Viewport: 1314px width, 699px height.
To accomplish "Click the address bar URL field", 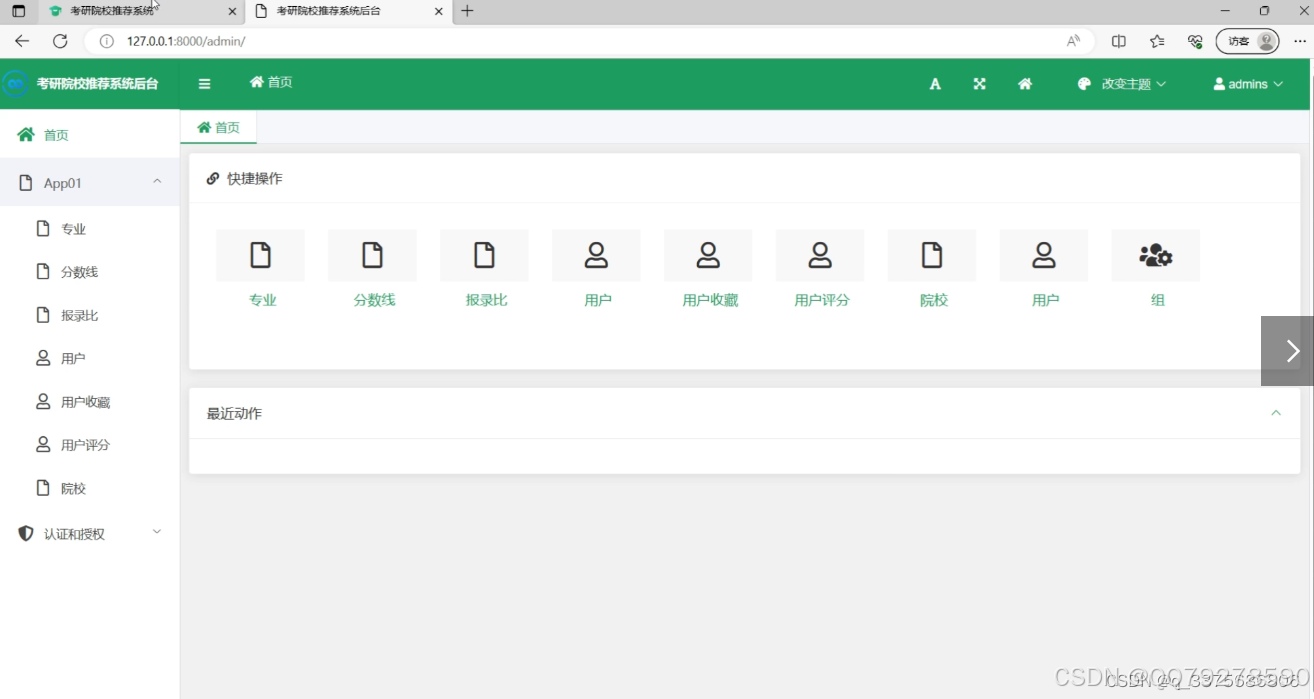I will coord(590,41).
